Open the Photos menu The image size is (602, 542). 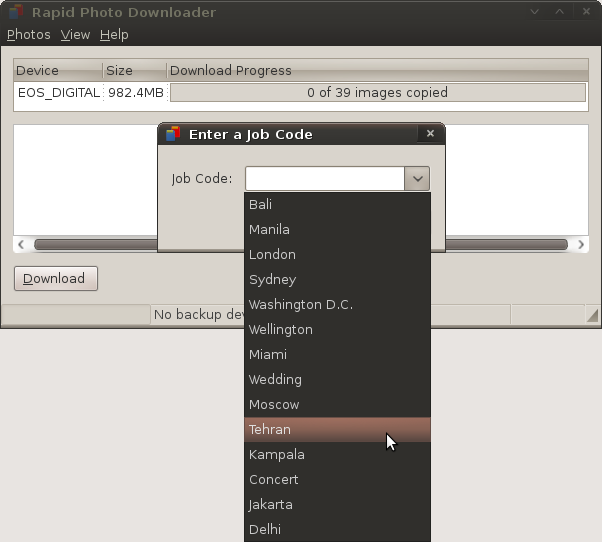click(28, 34)
